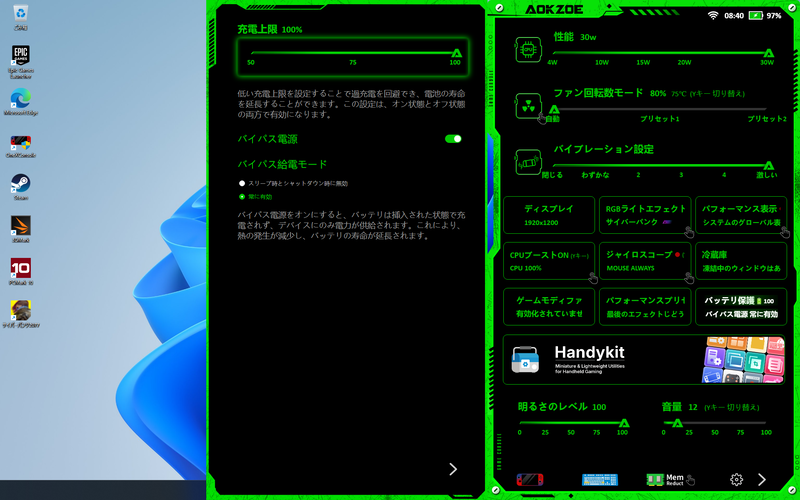The width and height of the screenshot is (800, 500).
Task: Select the Epic Games Launcher desktop shortcut
Action: click(x=20, y=61)
